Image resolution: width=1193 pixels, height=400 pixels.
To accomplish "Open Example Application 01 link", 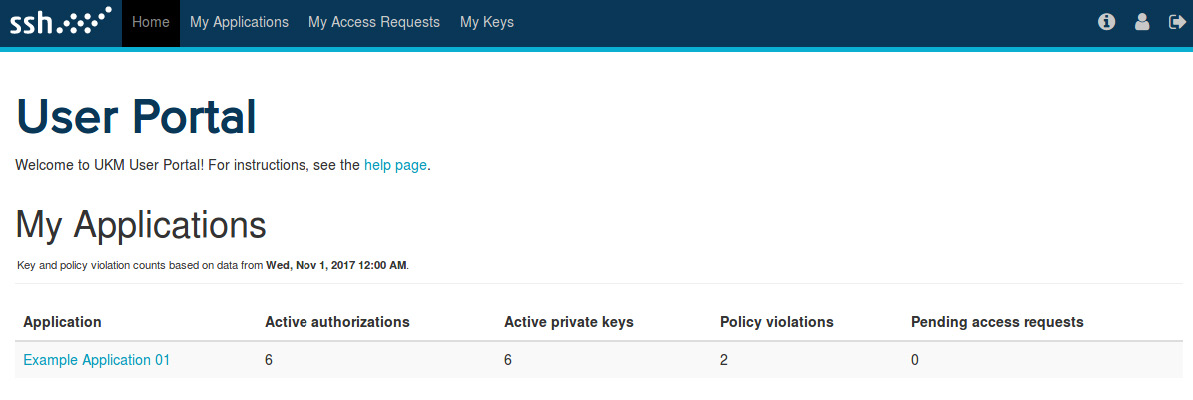I will coord(97,360).
